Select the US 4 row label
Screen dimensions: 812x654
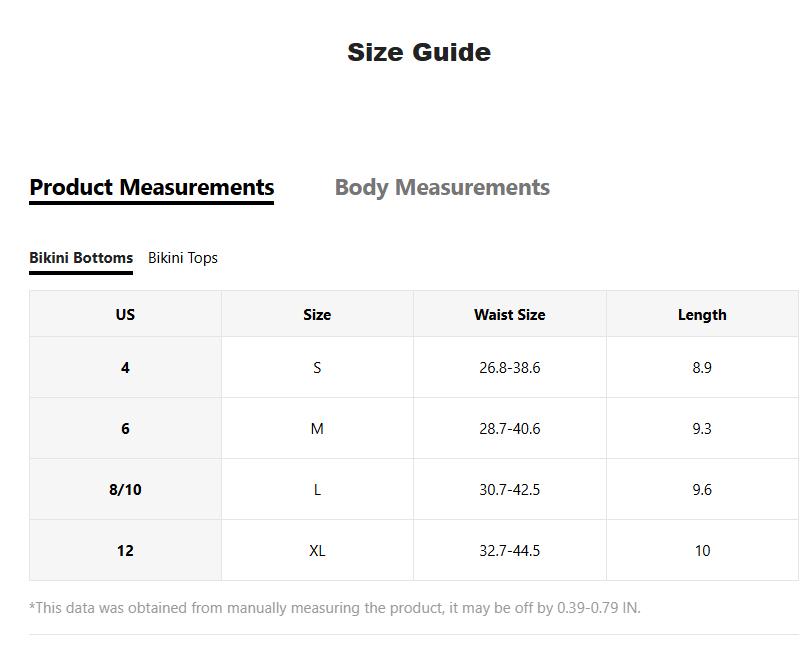125,368
